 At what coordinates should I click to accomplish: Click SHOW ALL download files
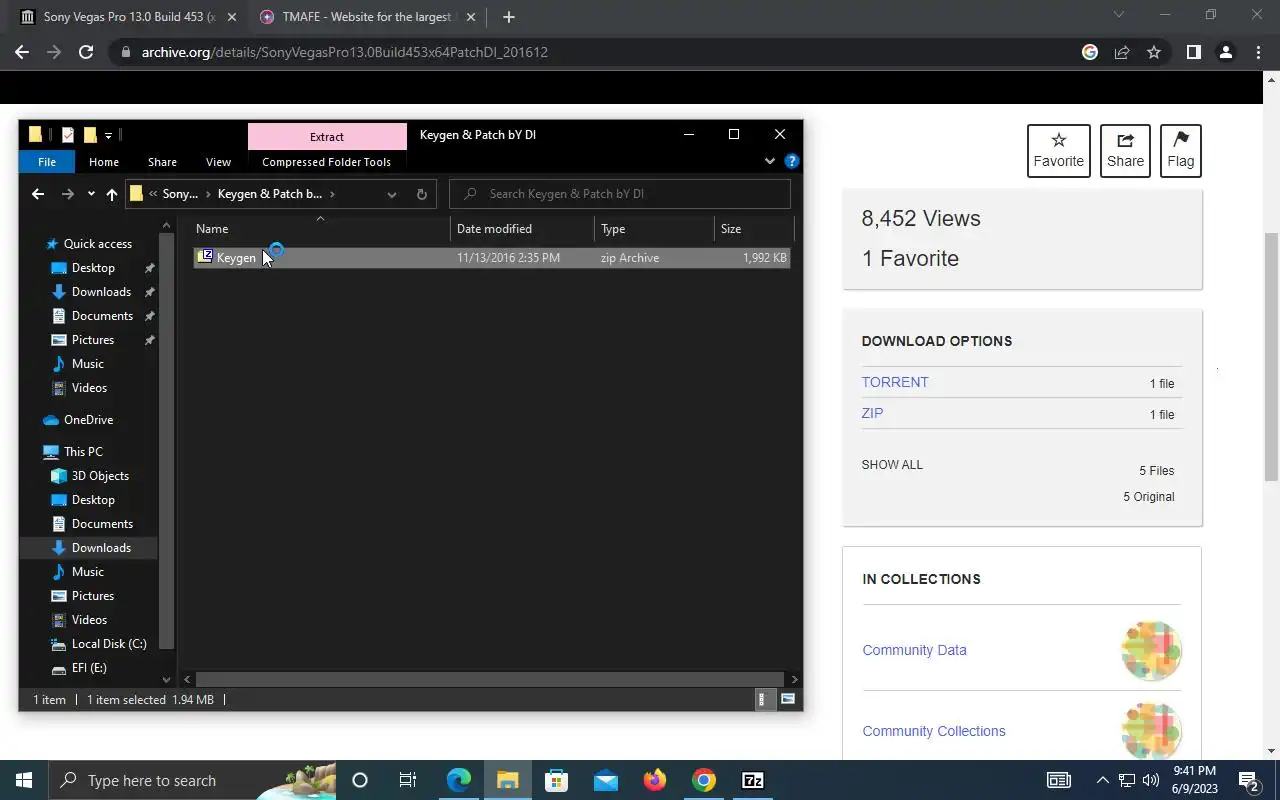892,465
